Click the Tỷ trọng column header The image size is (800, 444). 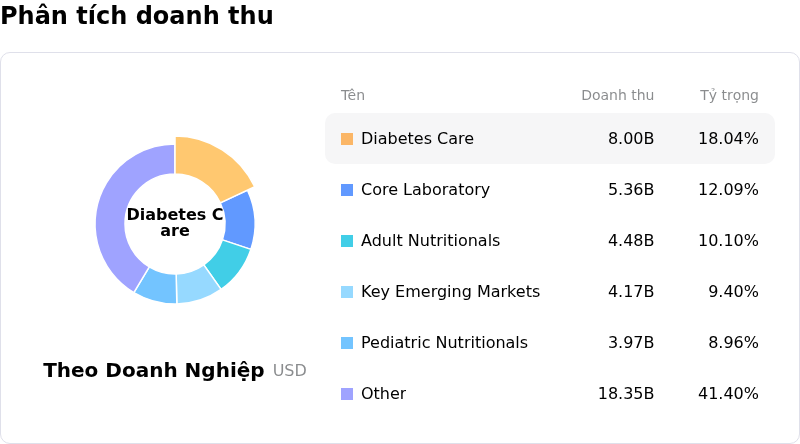click(729, 96)
